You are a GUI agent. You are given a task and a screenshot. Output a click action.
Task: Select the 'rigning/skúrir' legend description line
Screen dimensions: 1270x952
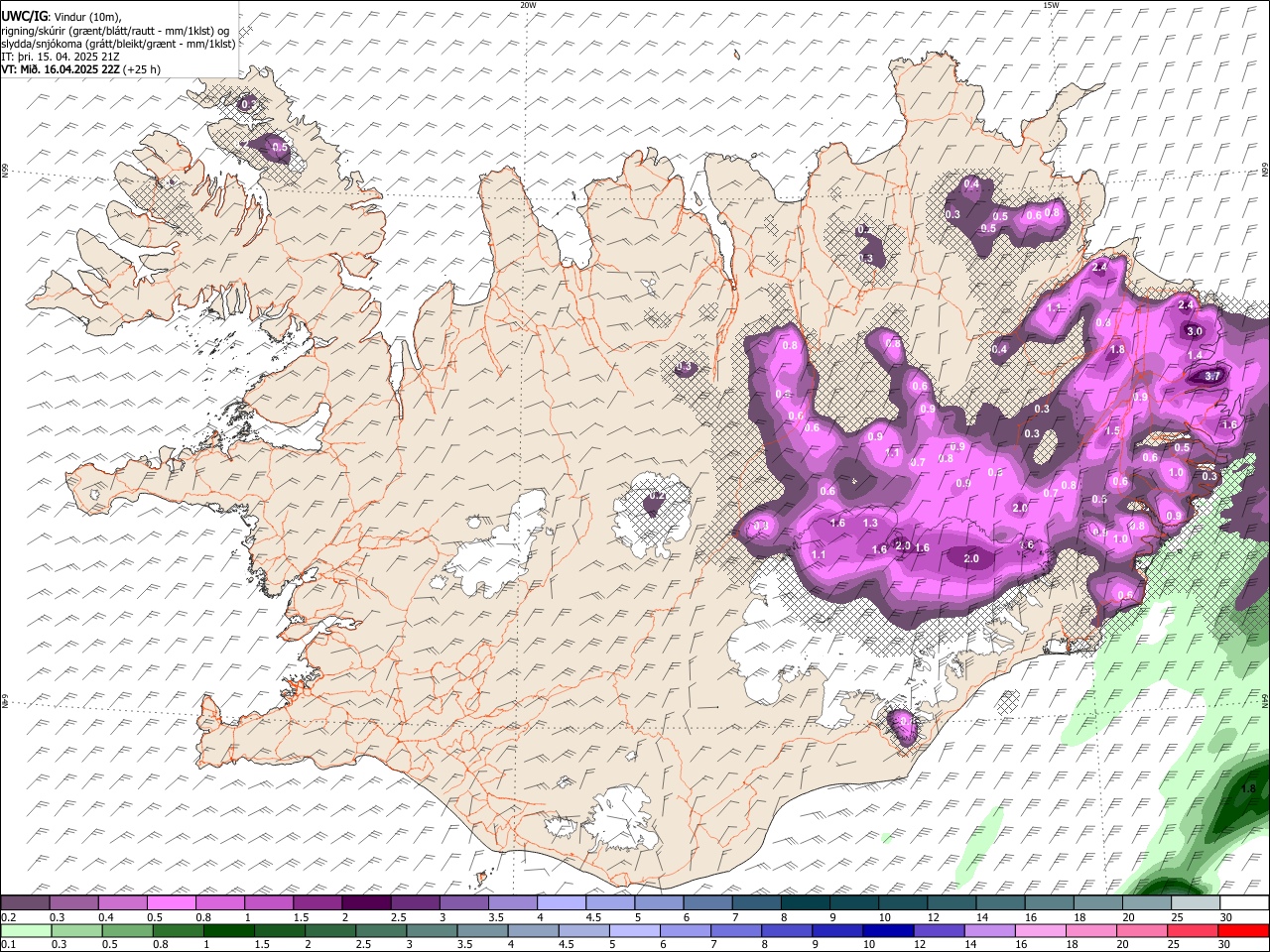pyautogui.click(x=115, y=31)
